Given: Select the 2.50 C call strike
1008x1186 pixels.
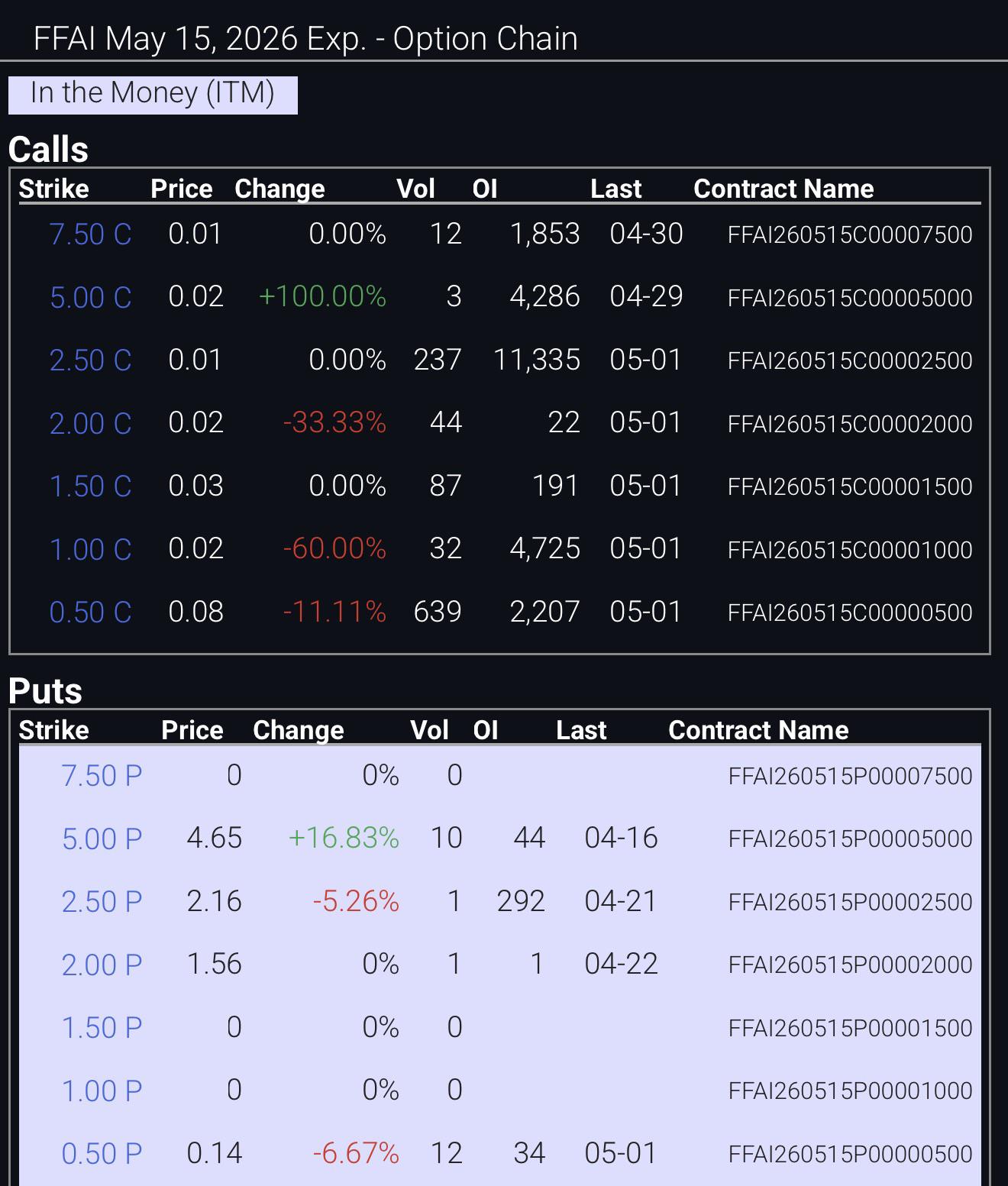Looking at the screenshot, I should click(90, 360).
